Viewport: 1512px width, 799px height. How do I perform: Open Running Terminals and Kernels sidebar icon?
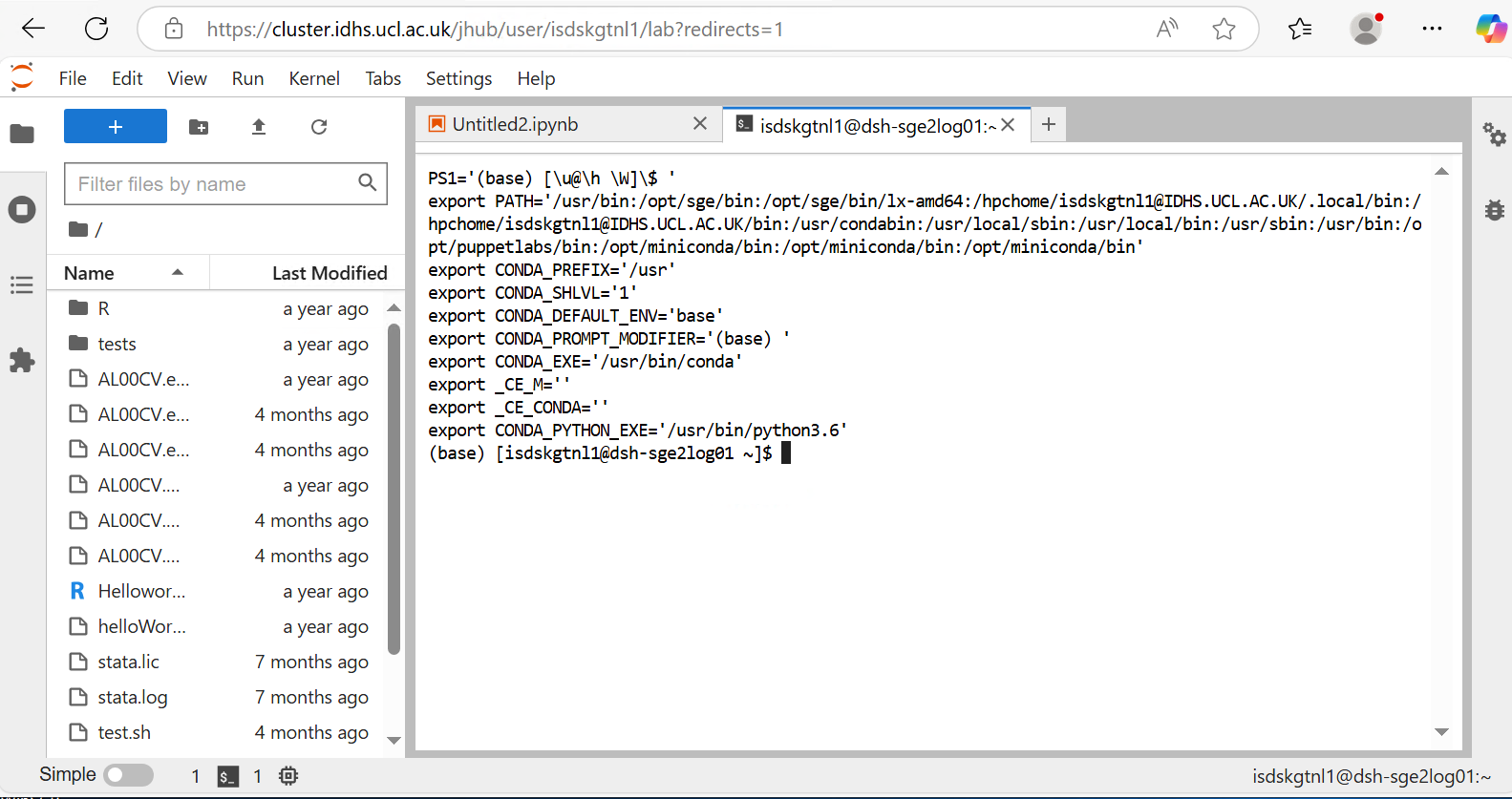tap(22, 210)
